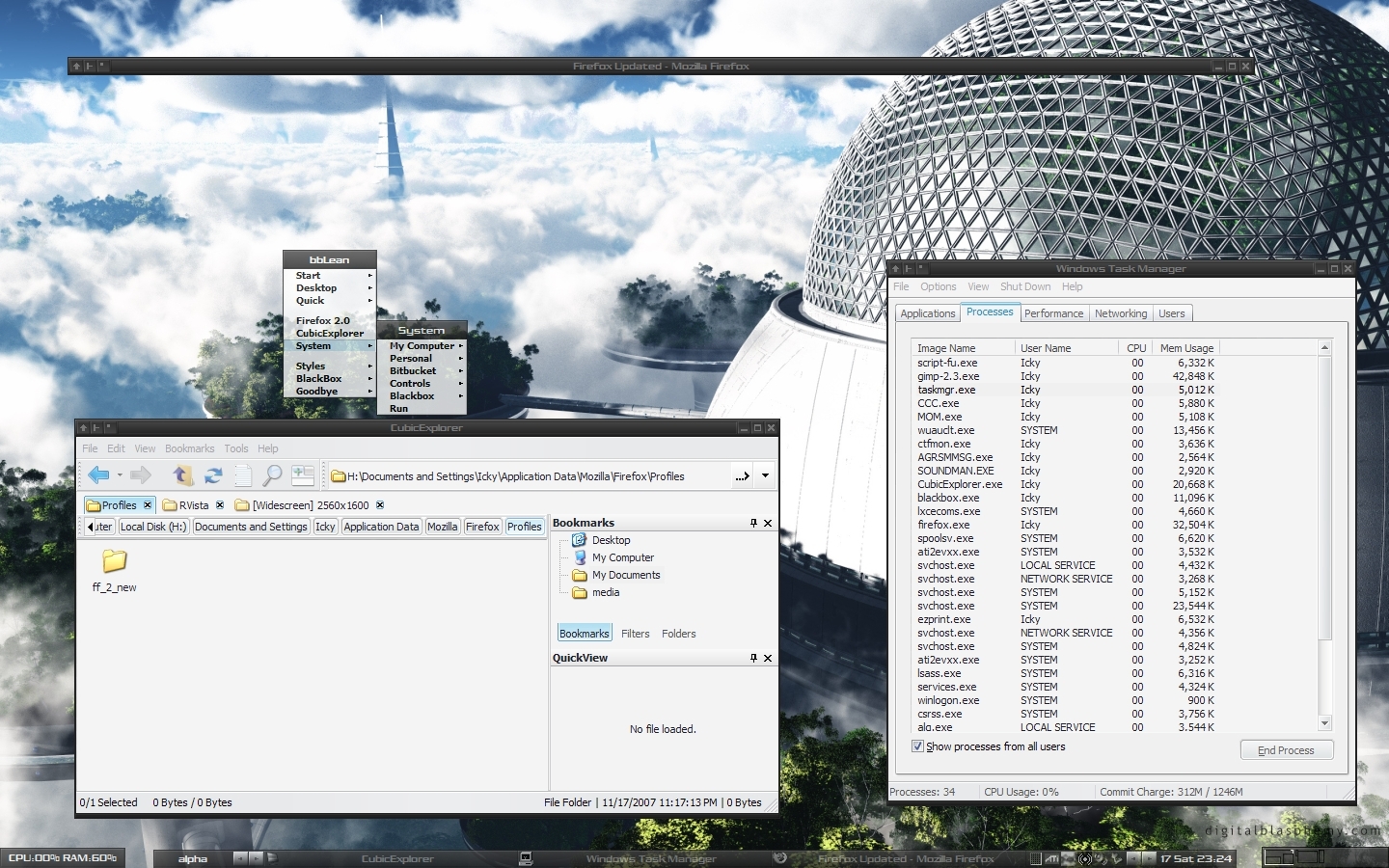Viewport: 1389px width, 868px height.
Task: Refresh the CubicExplorer folder view
Action: click(213, 475)
